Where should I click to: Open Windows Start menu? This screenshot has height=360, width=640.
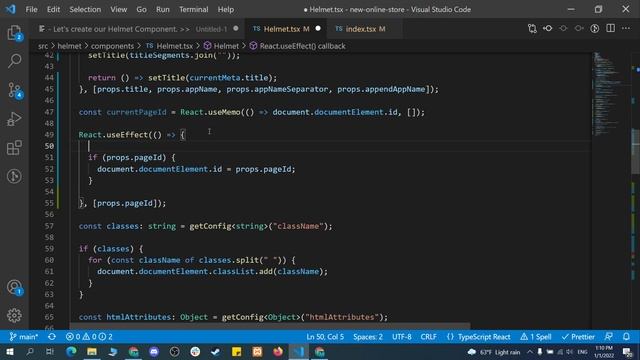tap(9, 351)
